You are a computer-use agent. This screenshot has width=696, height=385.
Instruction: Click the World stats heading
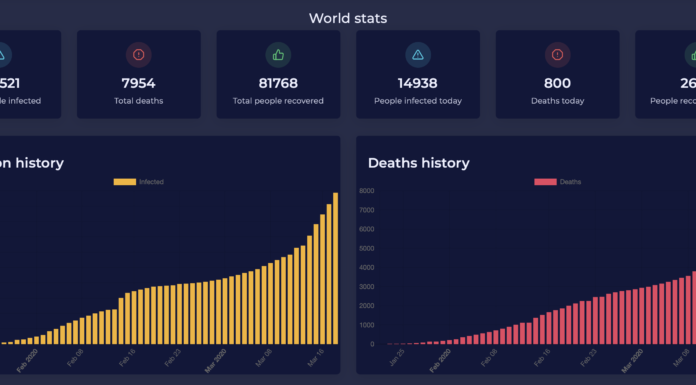[x=348, y=18]
